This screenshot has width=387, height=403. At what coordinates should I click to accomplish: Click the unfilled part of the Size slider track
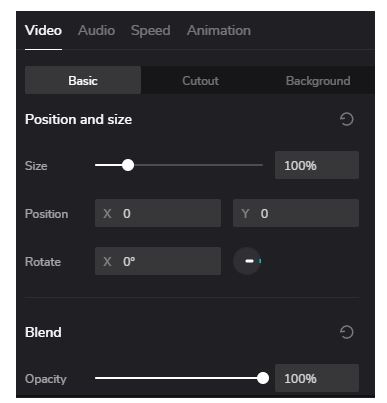[x=198, y=165]
